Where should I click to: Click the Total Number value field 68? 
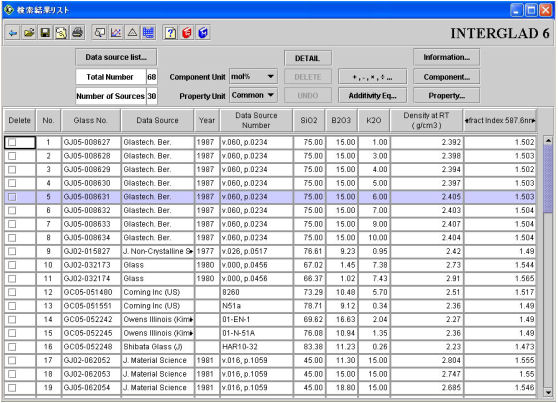pos(152,77)
